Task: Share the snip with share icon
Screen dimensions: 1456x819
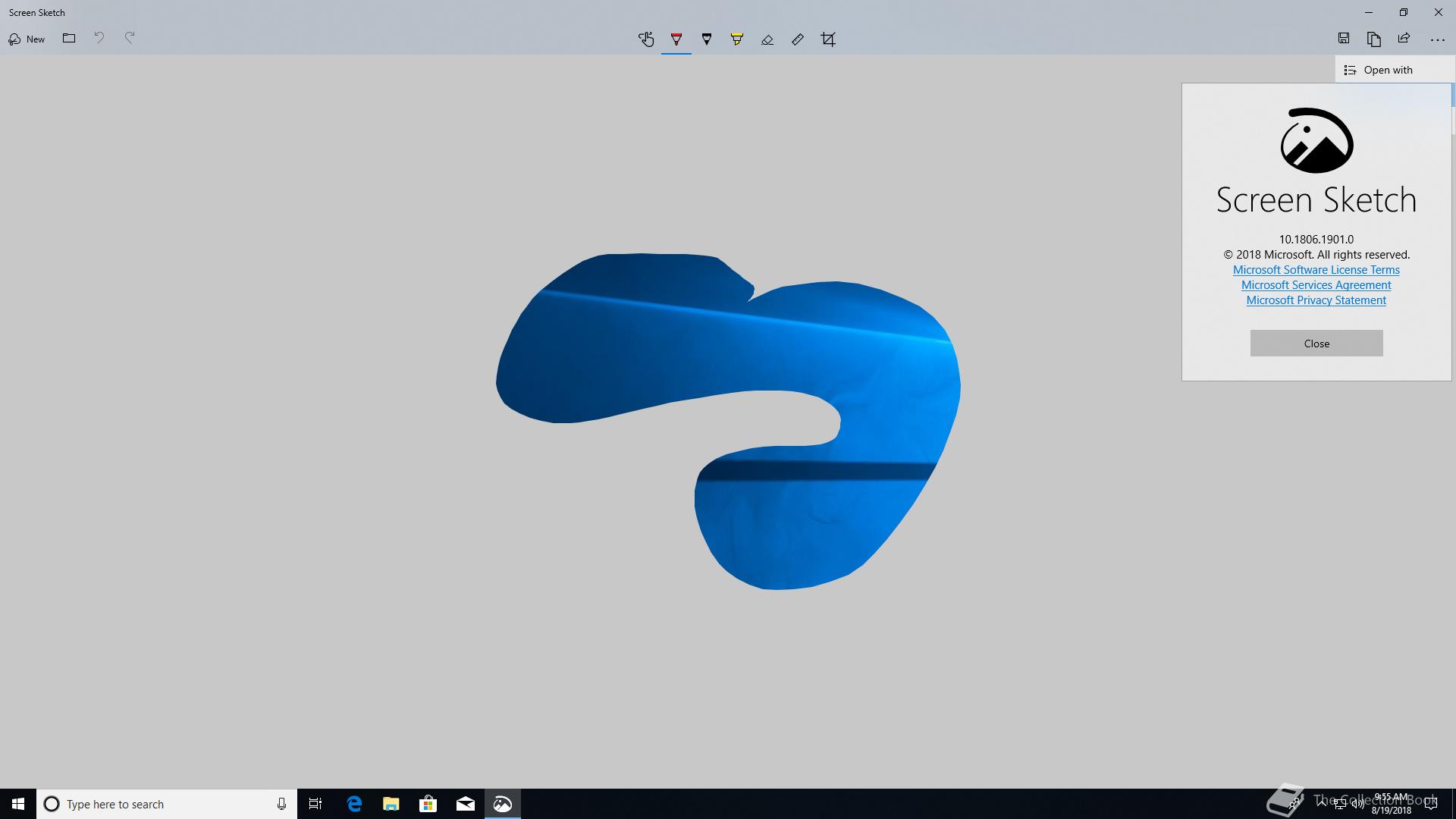Action: [1404, 39]
